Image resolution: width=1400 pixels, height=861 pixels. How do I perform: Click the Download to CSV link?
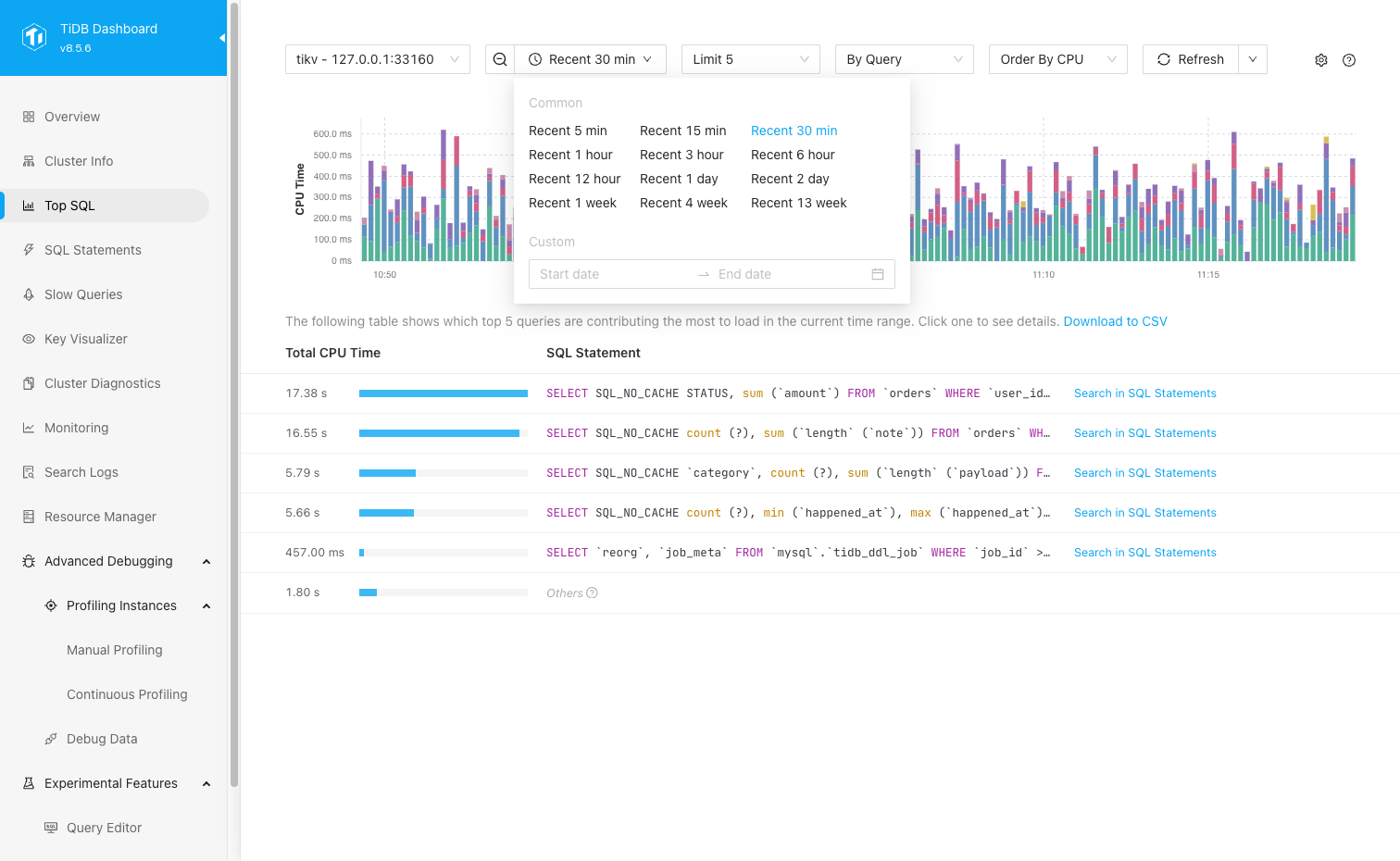1115,321
